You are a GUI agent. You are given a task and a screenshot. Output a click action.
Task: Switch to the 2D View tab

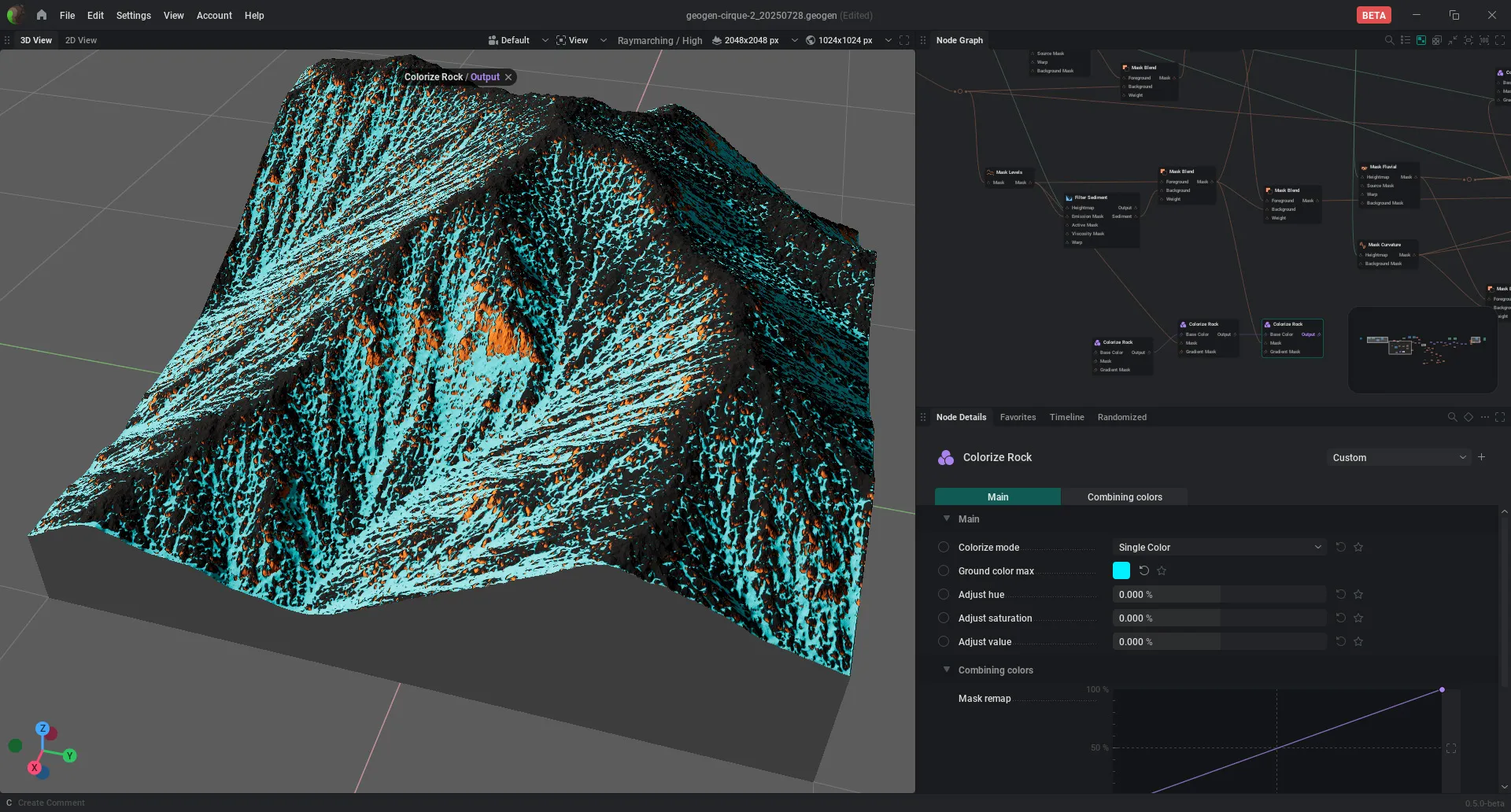(x=81, y=40)
